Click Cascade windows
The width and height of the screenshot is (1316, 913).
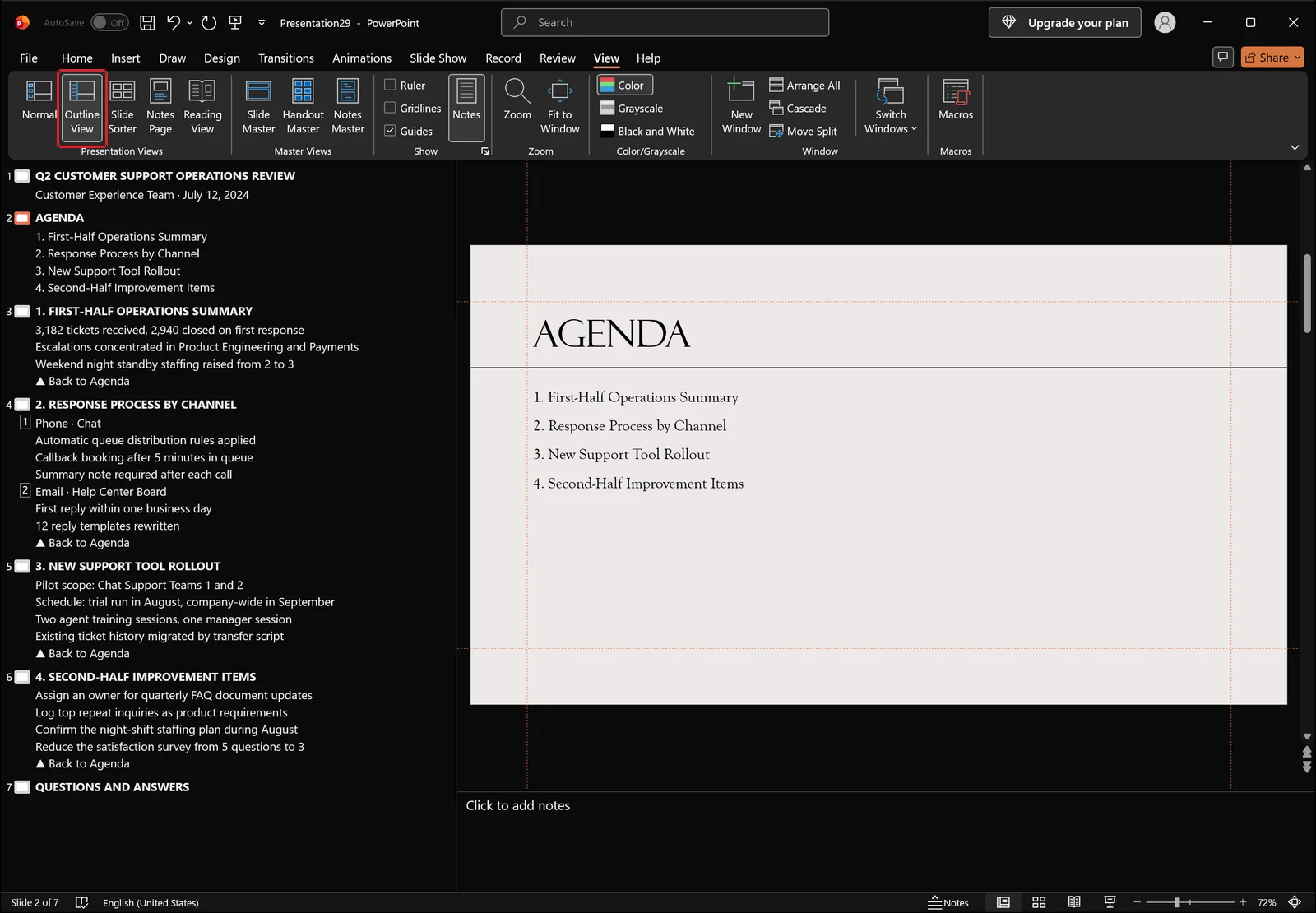(x=798, y=108)
